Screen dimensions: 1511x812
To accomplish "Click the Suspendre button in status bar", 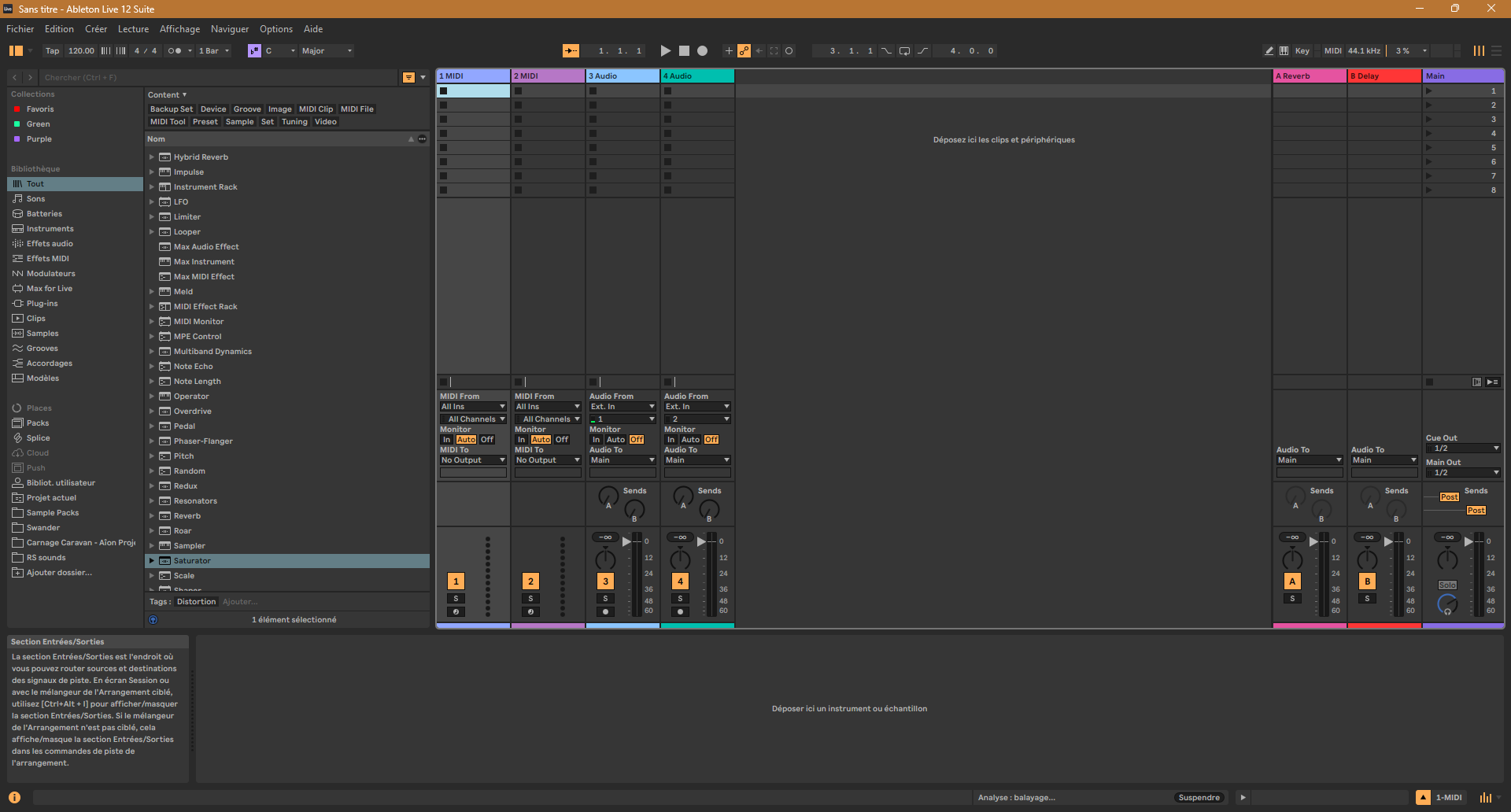I will pyautogui.click(x=1199, y=798).
